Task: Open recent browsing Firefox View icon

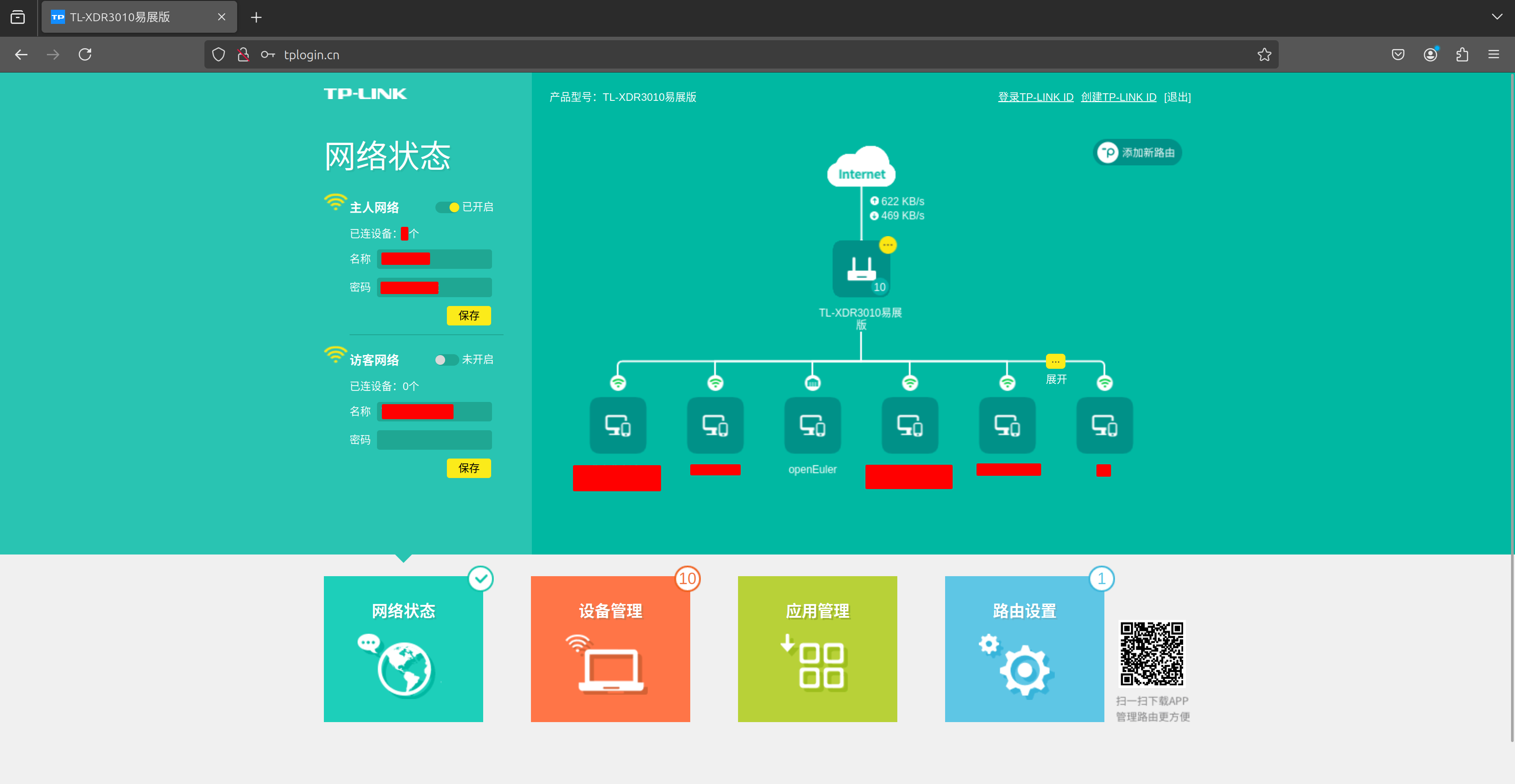Action: click(x=18, y=17)
